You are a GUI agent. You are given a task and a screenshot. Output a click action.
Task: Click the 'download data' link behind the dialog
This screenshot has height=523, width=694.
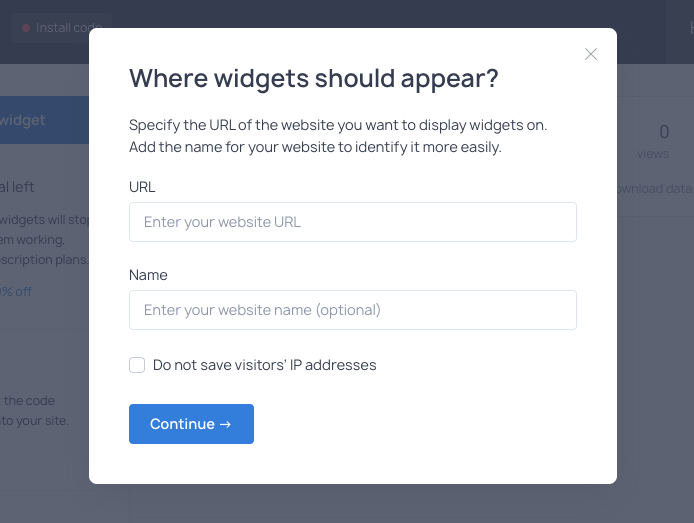click(x=655, y=188)
